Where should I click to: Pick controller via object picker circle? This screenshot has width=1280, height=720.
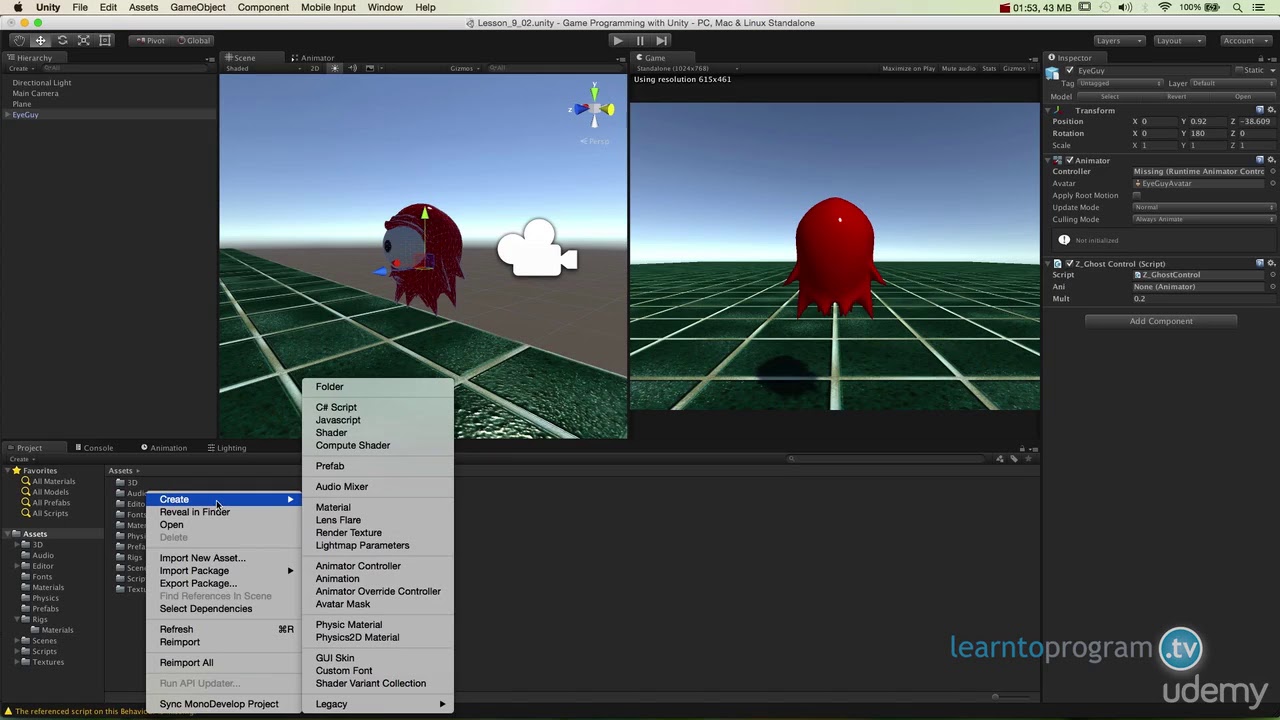coord(1272,172)
